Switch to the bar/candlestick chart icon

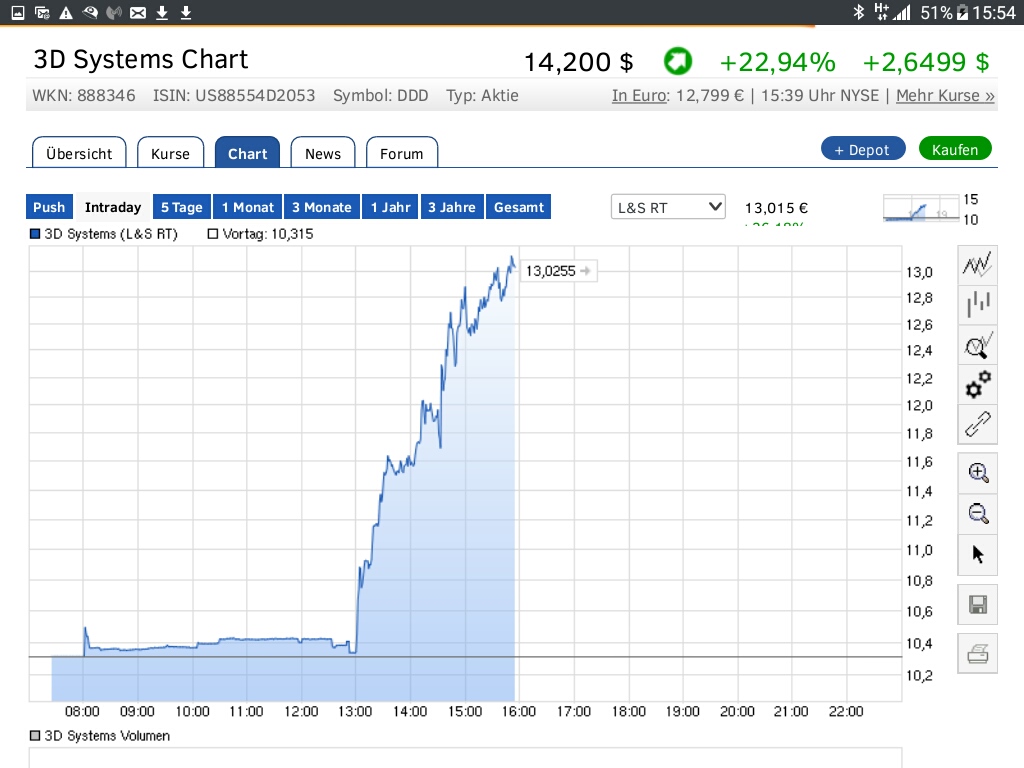(x=978, y=304)
